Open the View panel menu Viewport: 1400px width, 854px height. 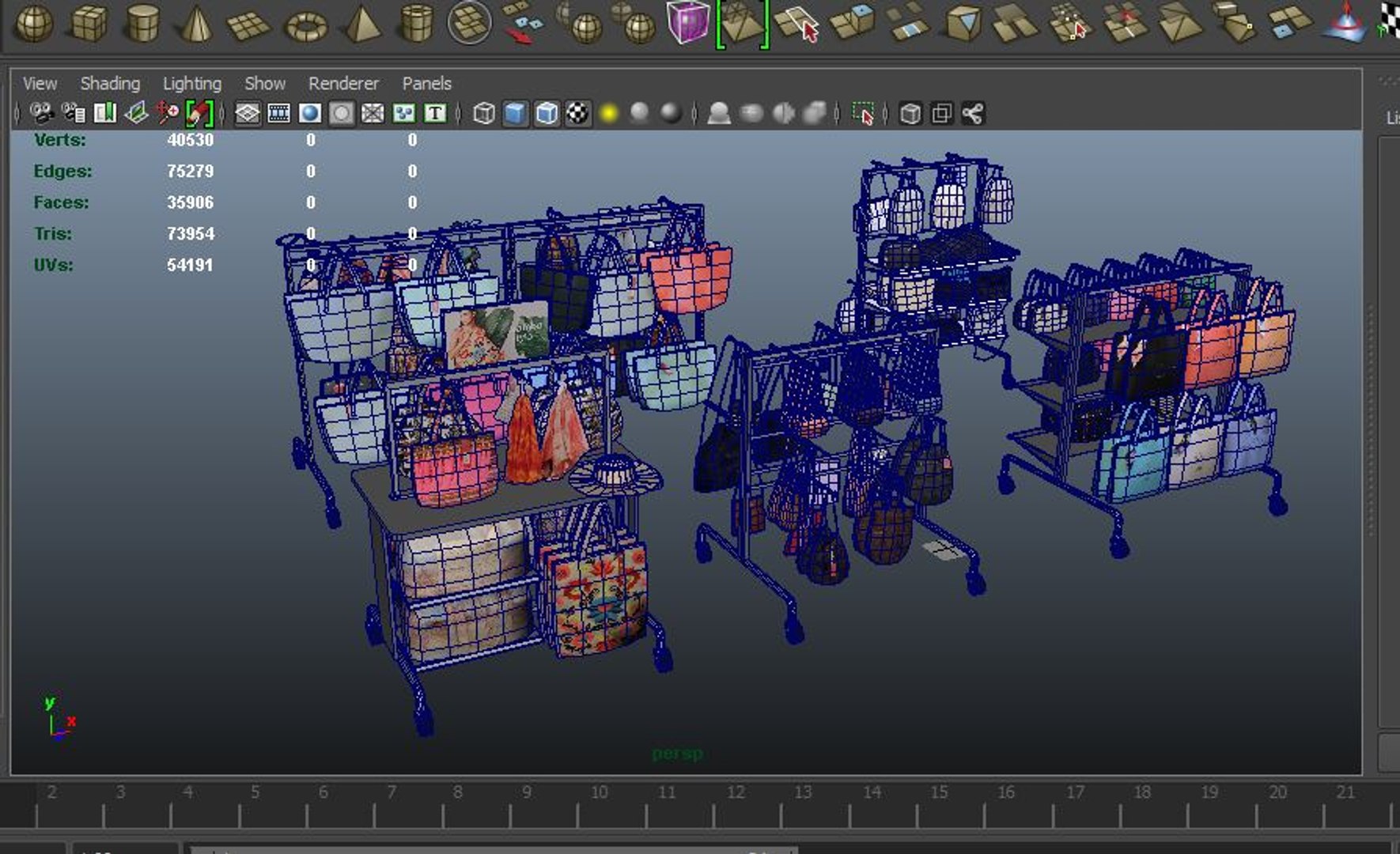(40, 83)
